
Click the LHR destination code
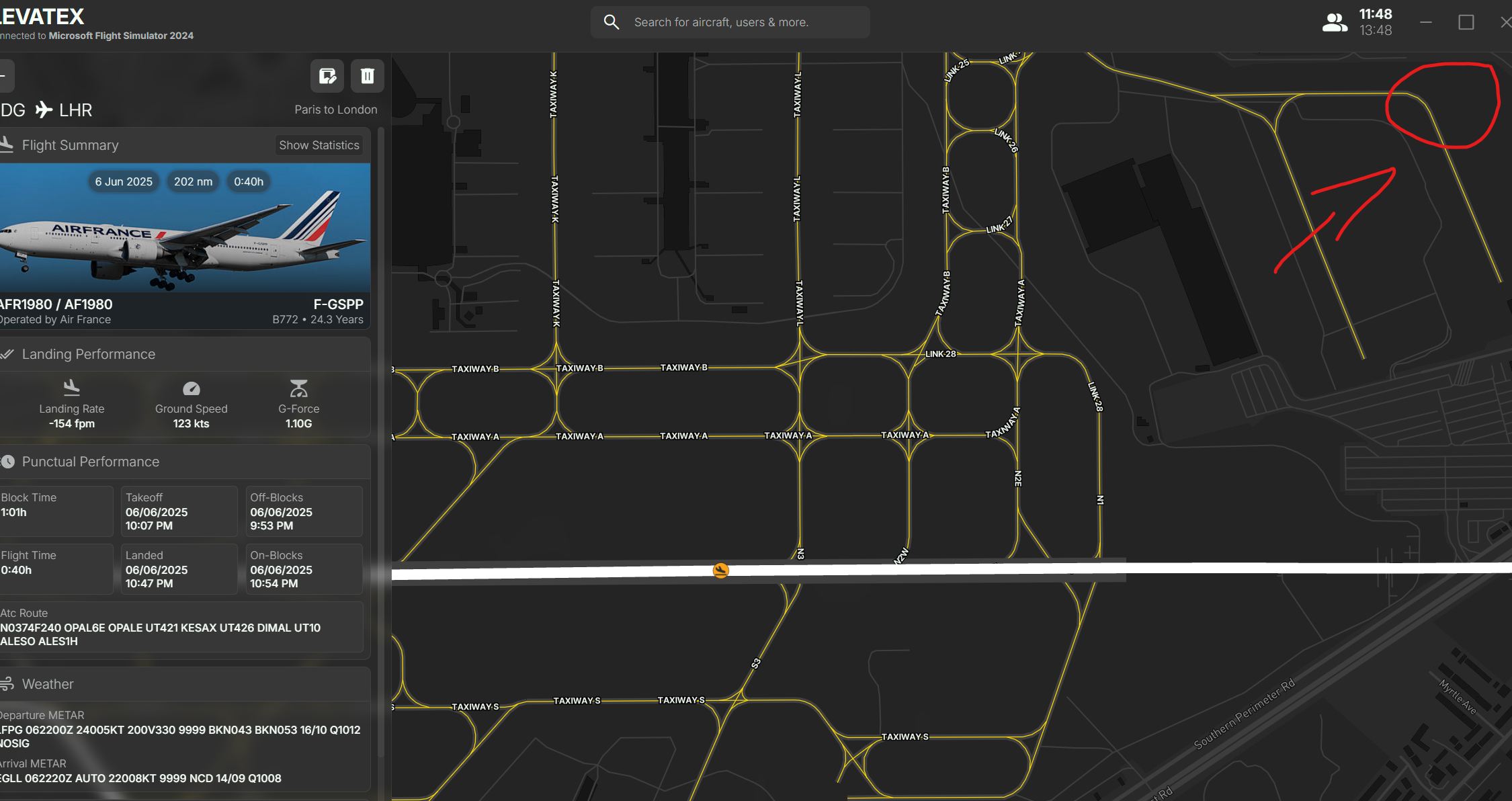(x=75, y=110)
